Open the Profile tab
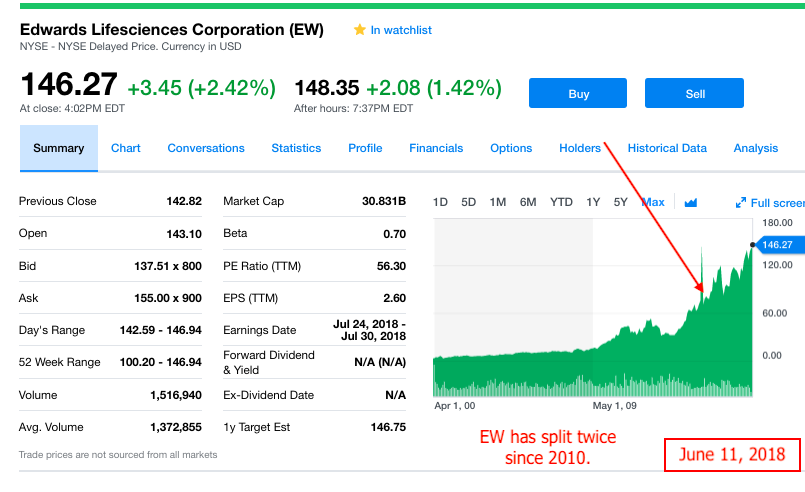 (365, 148)
